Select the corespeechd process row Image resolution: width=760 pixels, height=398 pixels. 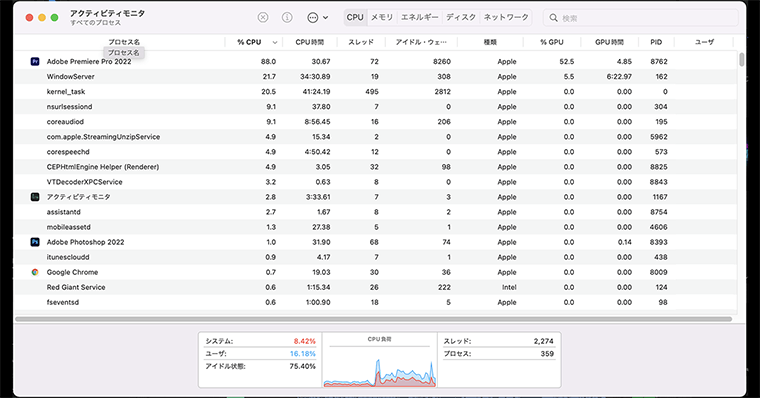coord(376,152)
